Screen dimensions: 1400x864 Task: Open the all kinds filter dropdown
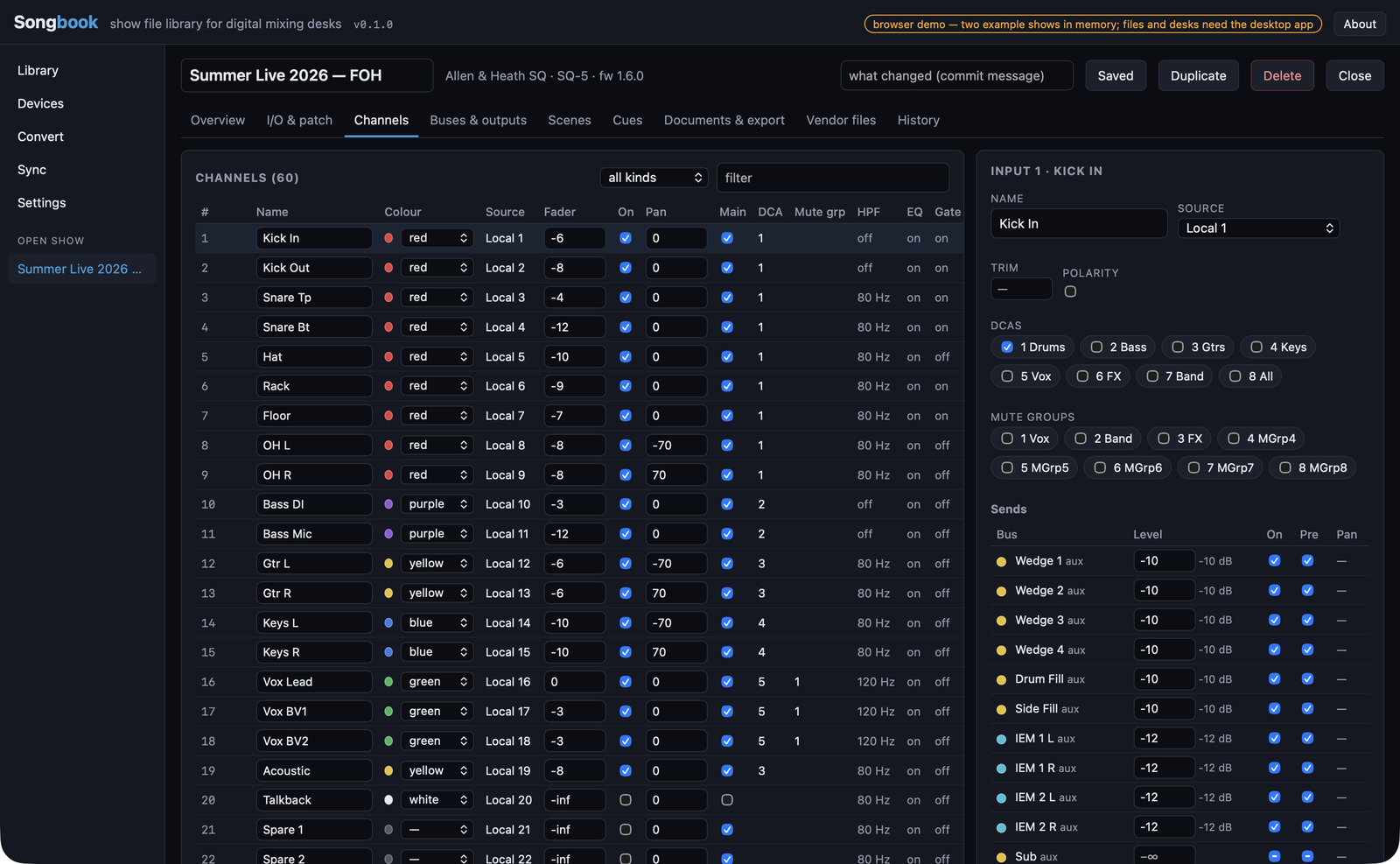(654, 178)
